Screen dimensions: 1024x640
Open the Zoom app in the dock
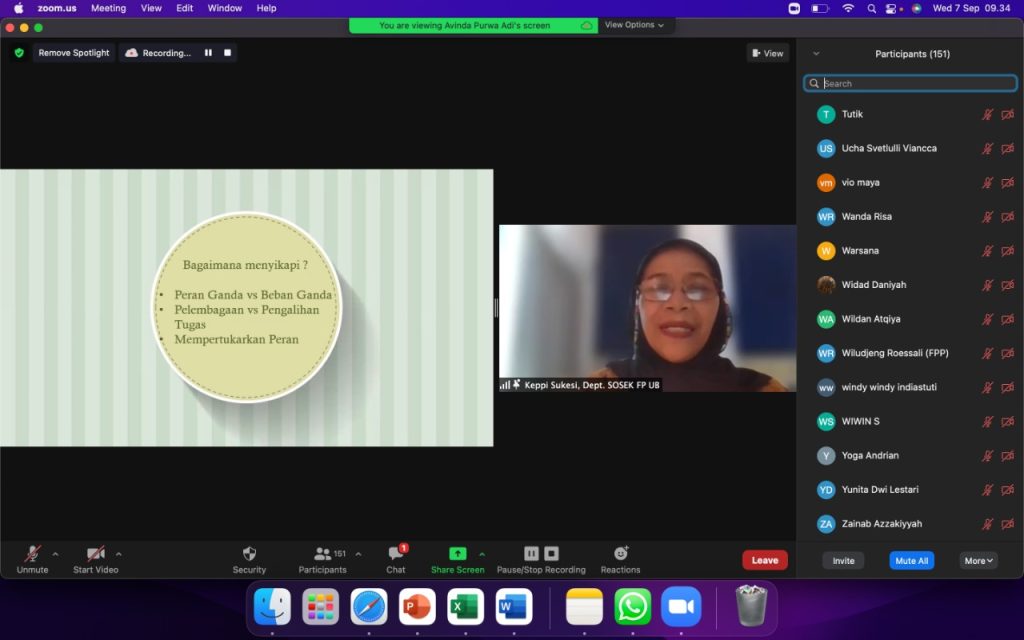(x=681, y=607)
